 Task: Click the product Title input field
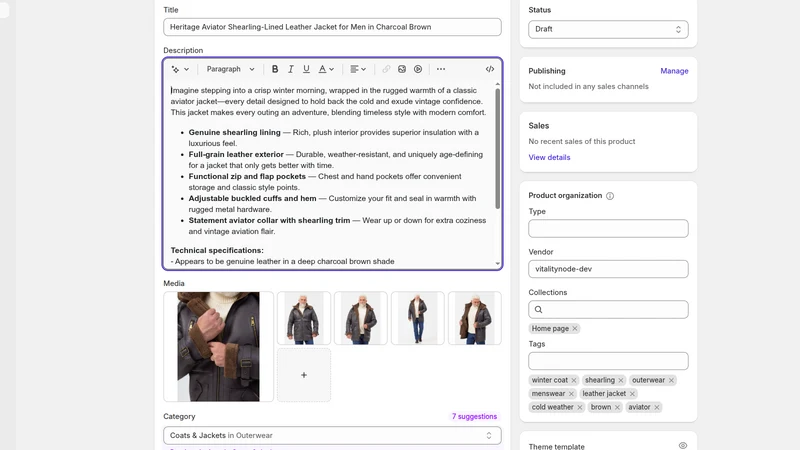(332, 27)
